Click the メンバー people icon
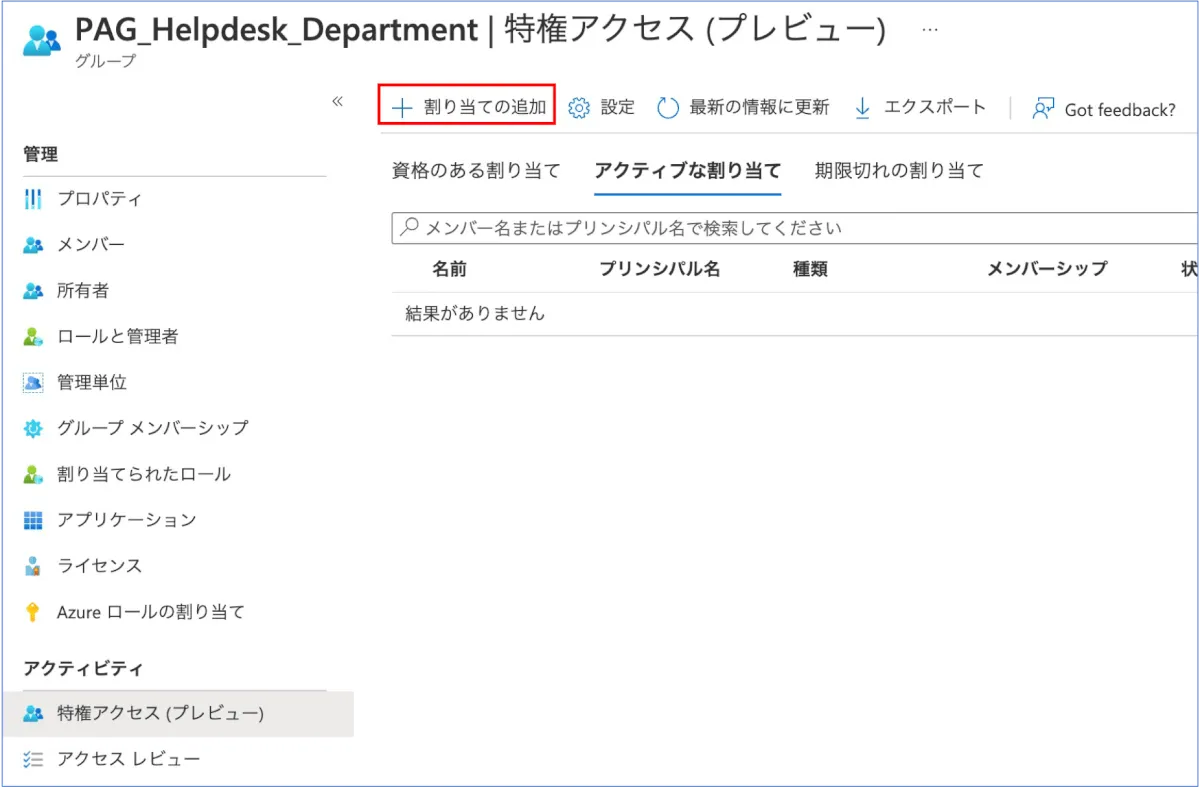 [33, 245]
